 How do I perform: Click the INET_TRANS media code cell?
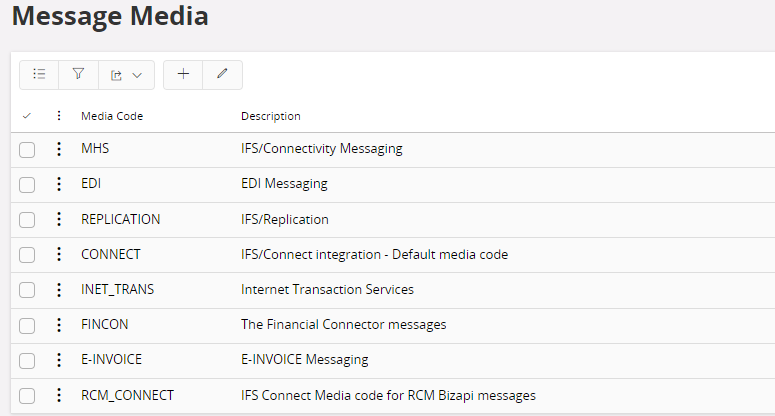[x=118, y=289]
